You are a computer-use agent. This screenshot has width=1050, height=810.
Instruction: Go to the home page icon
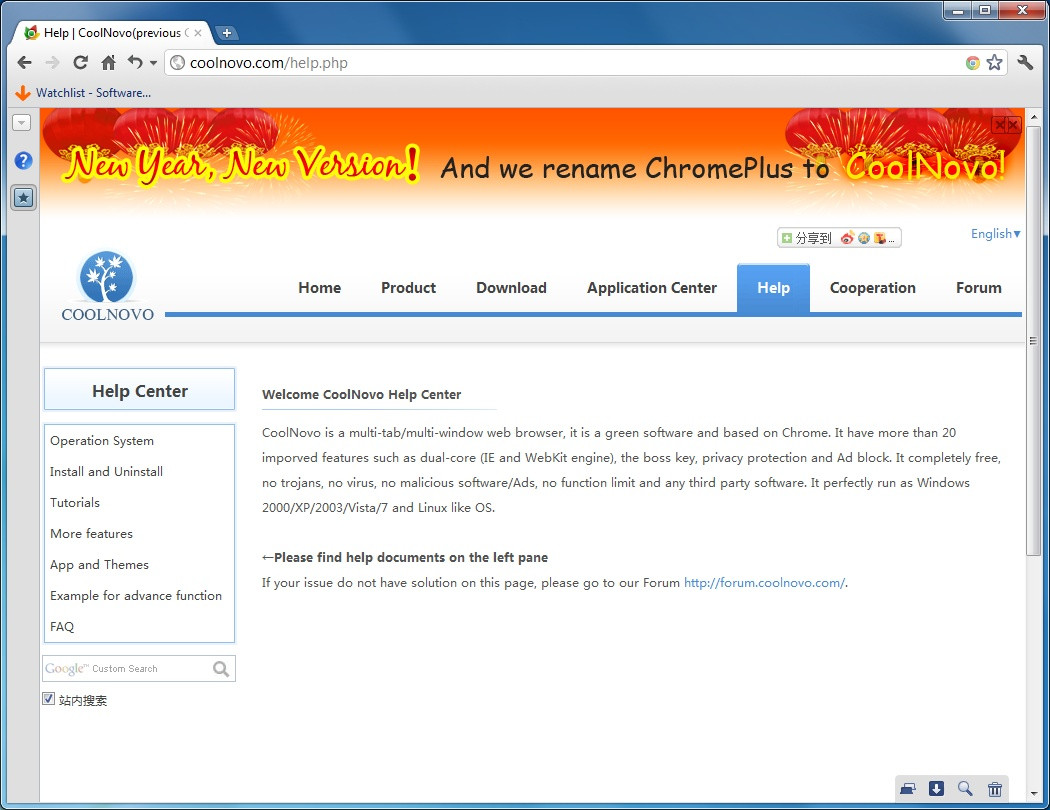click(108, 63)
